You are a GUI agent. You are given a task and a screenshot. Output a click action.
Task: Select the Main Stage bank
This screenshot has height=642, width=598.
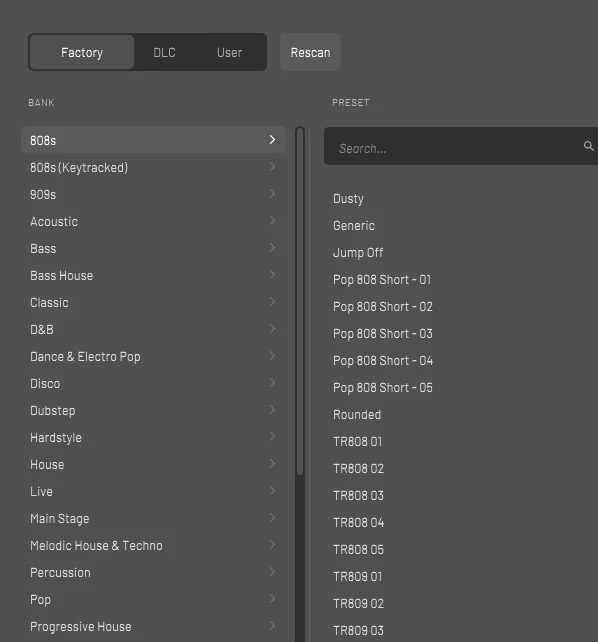[60, 519]
